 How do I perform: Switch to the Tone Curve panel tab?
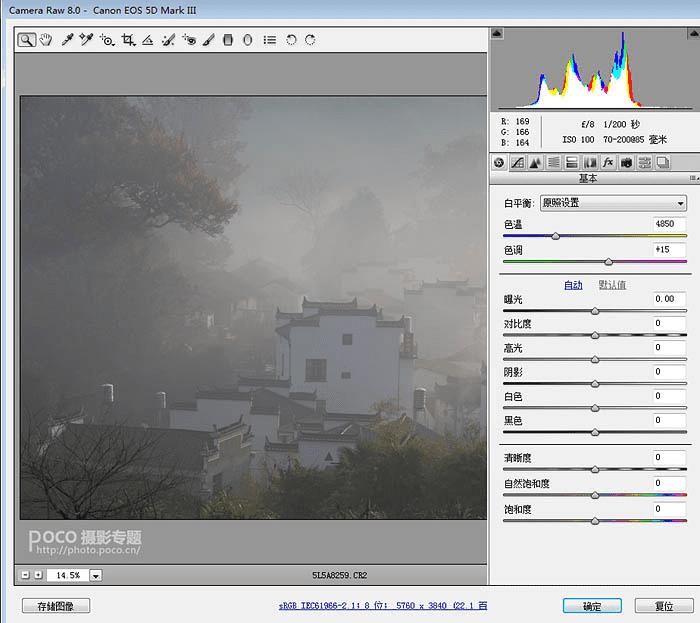(517, 162)
